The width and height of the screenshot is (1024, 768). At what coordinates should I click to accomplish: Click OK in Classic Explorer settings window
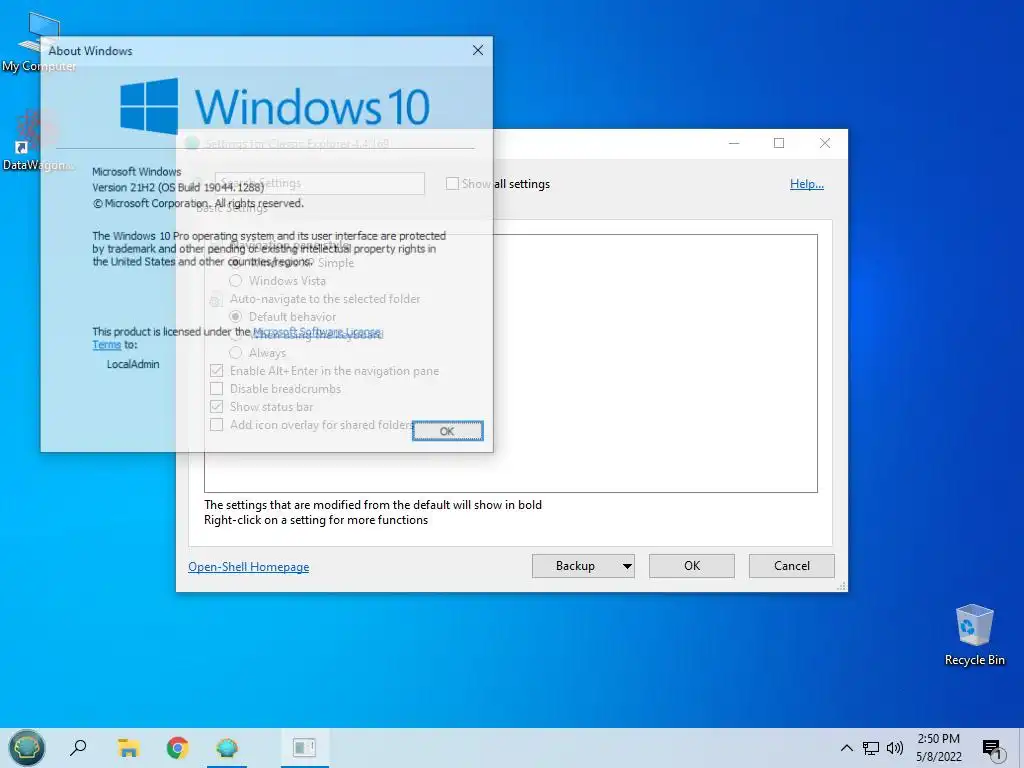coord(692,566)
